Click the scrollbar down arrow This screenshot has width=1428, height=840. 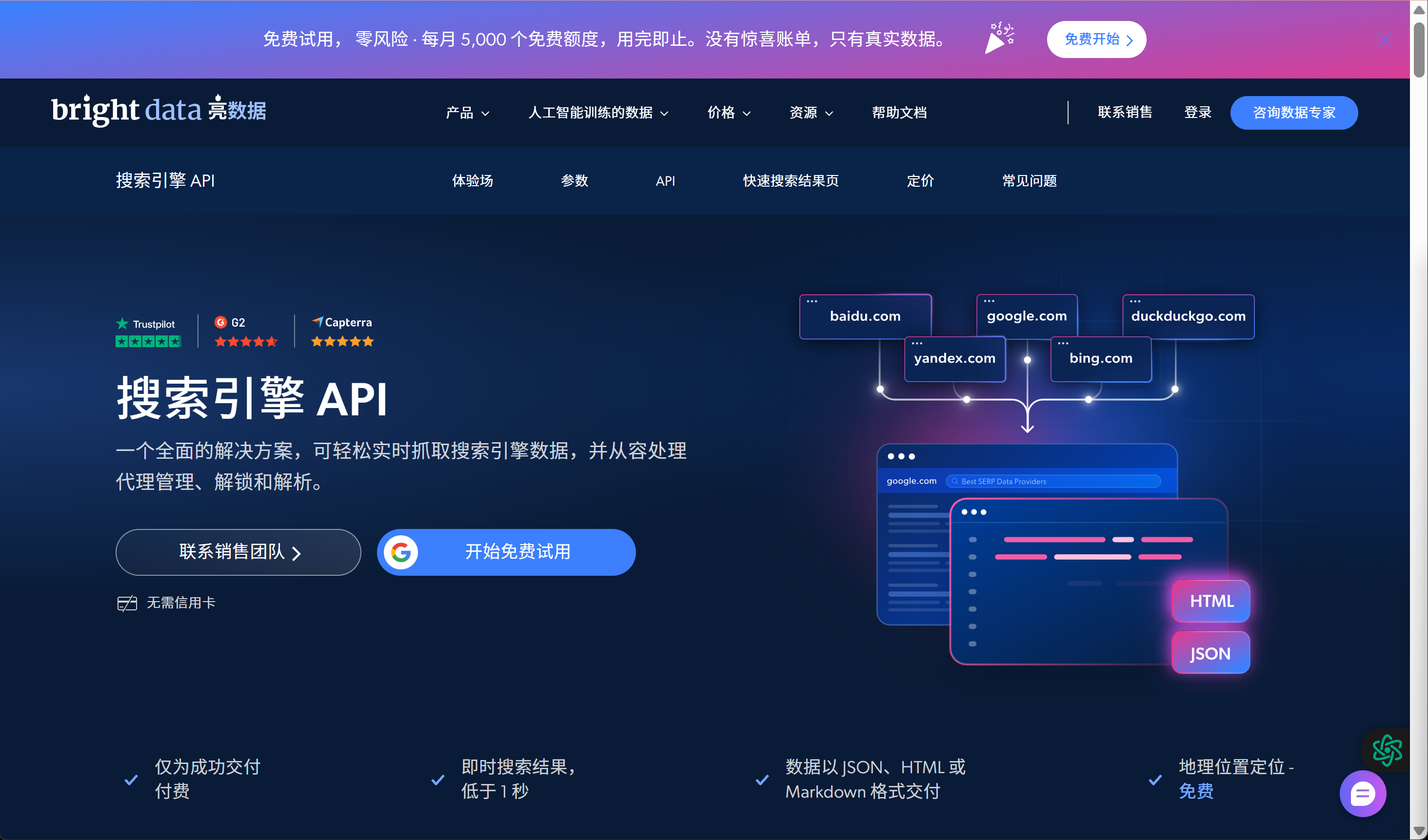click(x=1419, y=831)
